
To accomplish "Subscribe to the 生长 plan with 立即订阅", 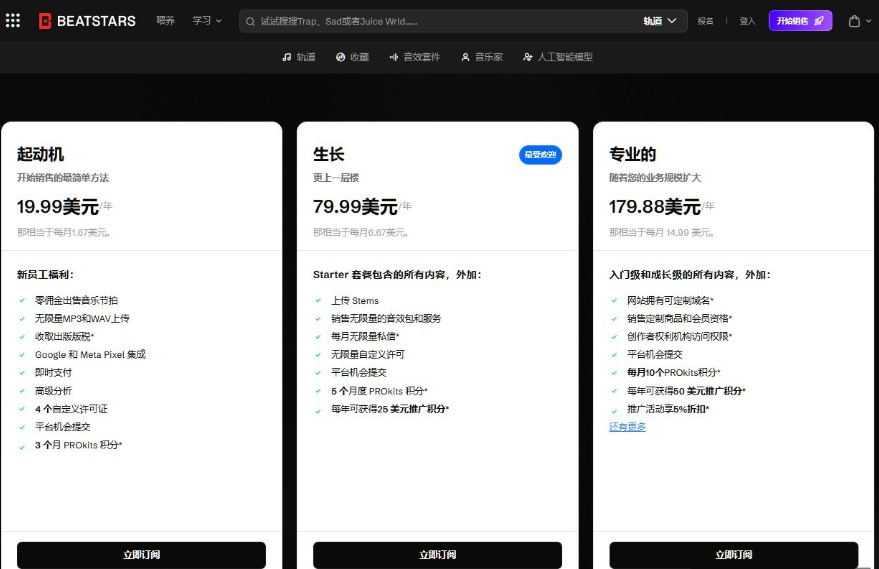I will point(437,555).
